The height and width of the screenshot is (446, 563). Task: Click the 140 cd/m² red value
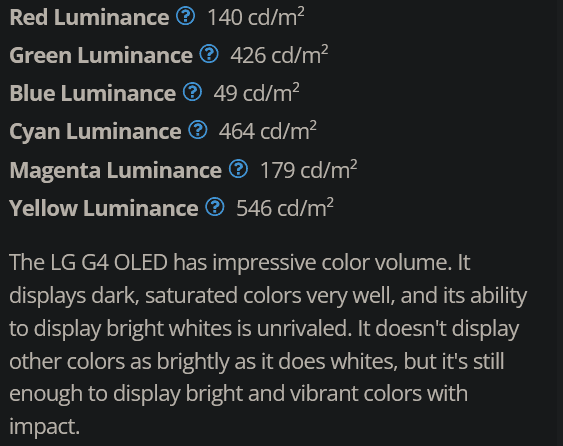[x=256, y=17]
